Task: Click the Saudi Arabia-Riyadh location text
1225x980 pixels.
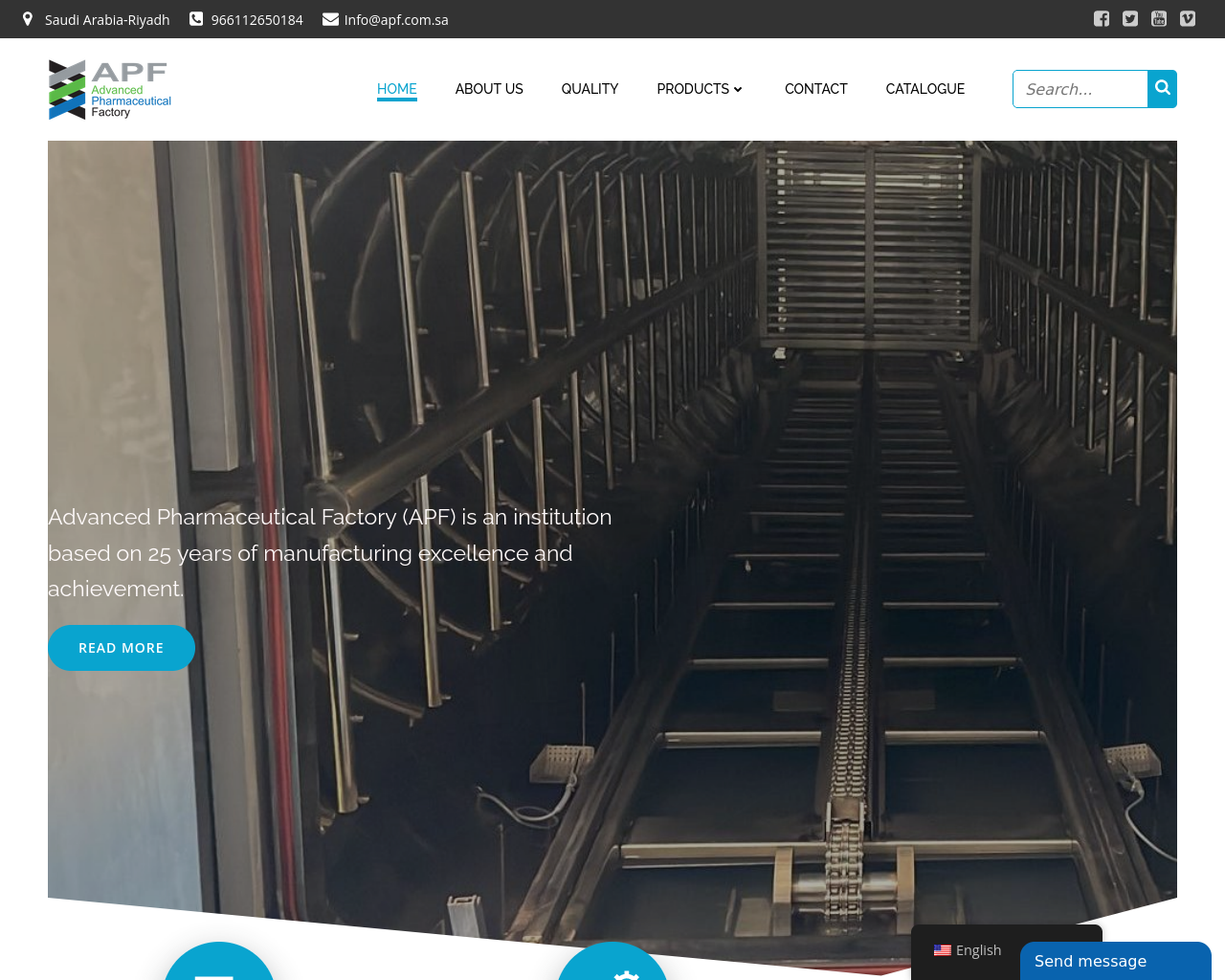Action: click(x=107, y=19)
